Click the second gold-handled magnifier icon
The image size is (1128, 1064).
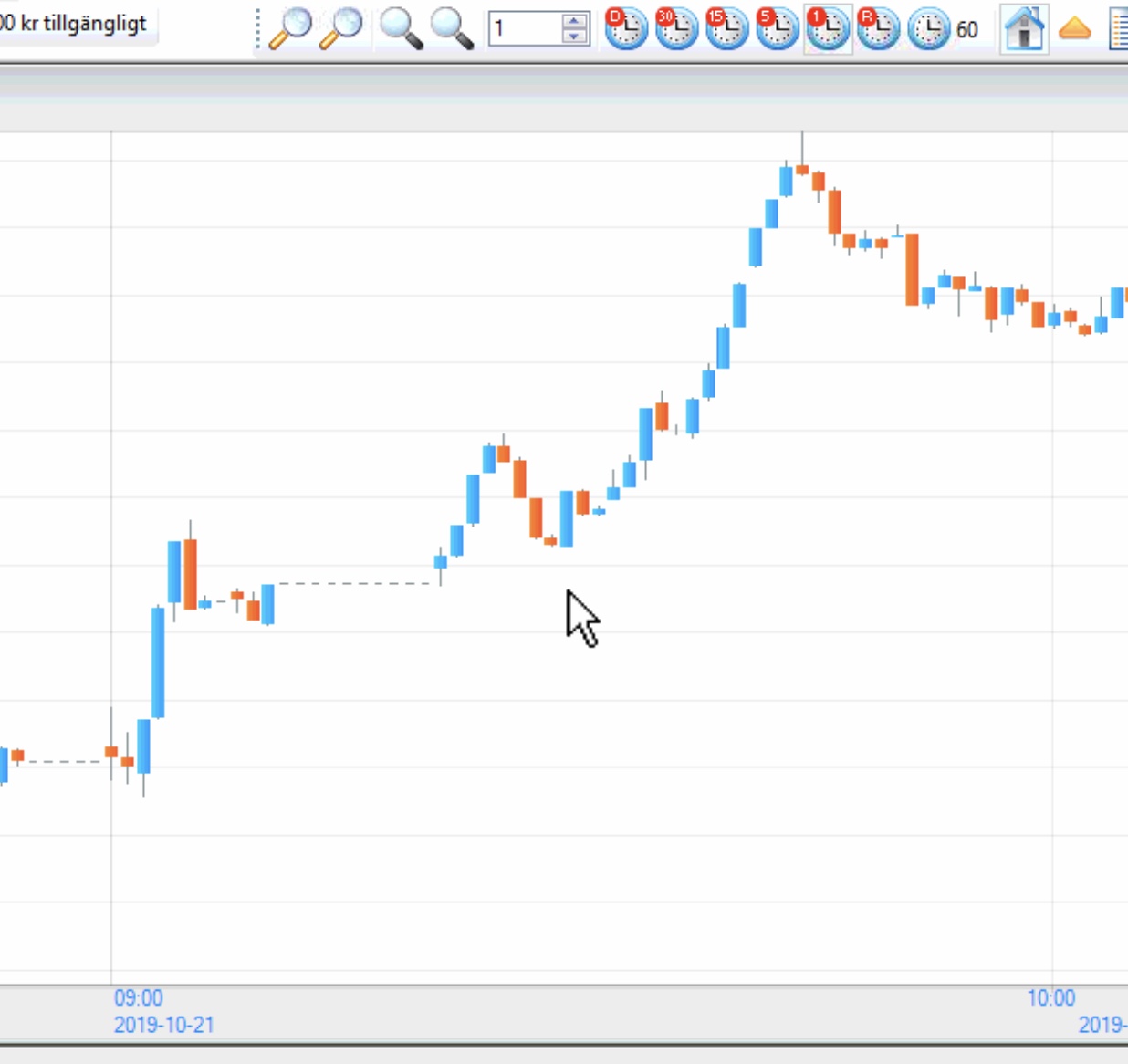click(x=341, y=28)
